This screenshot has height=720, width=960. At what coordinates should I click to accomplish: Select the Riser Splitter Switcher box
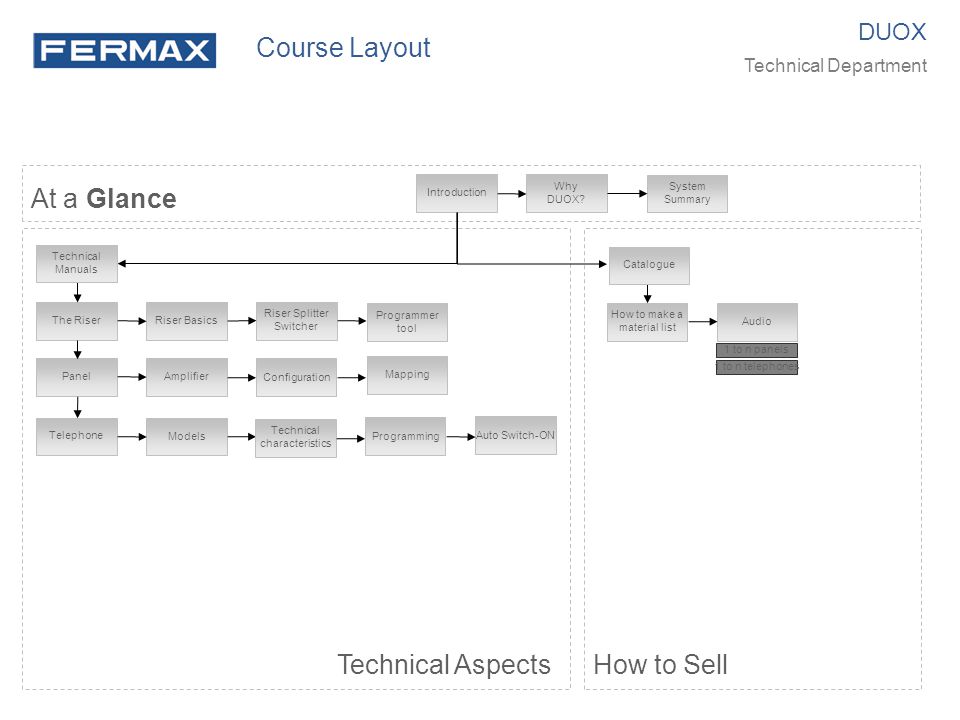coord(297,321)
